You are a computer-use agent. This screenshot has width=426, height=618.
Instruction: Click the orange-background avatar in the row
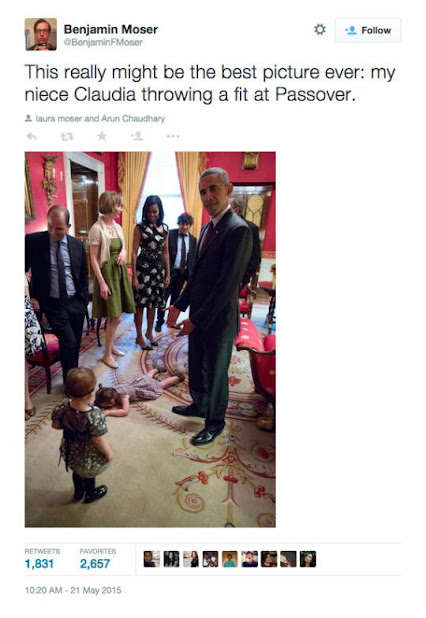(x=230, y=559)
